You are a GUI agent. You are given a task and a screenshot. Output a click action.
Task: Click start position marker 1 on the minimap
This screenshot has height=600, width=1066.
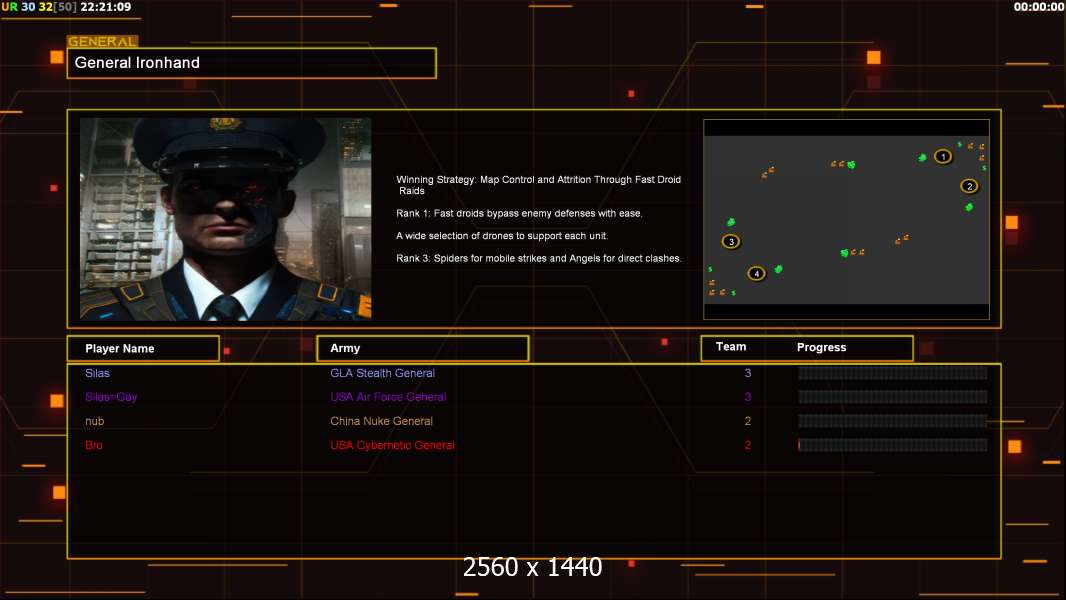coord(942,157)
